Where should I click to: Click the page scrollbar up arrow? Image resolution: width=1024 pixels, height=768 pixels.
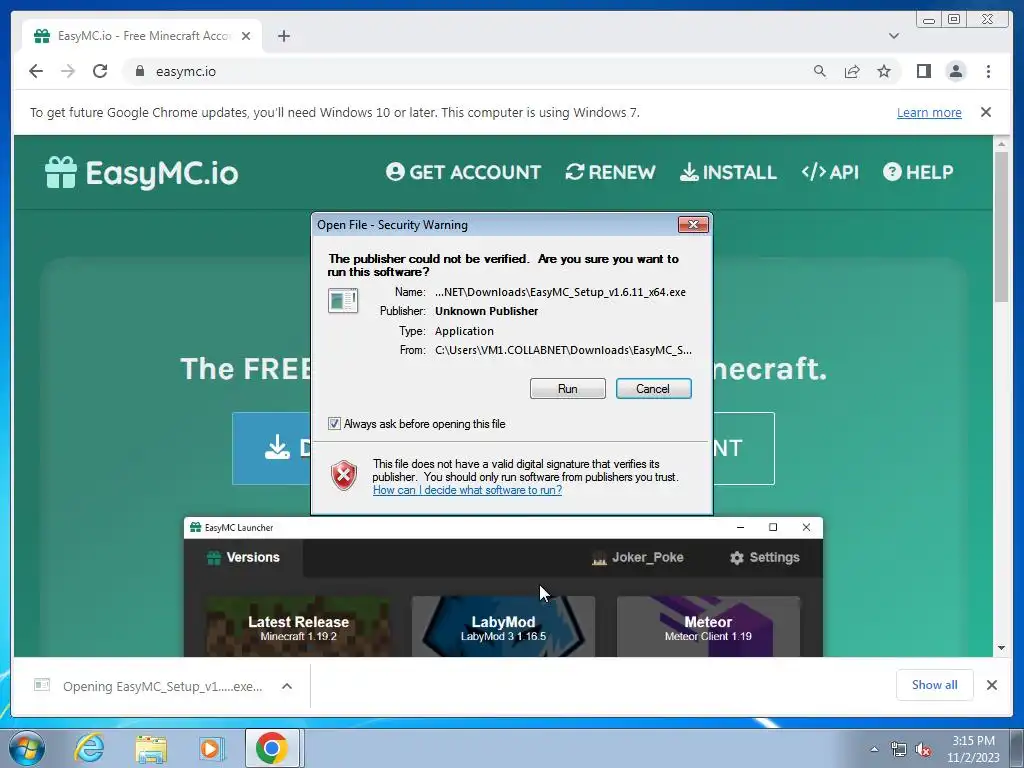[x=1001, y=143]
